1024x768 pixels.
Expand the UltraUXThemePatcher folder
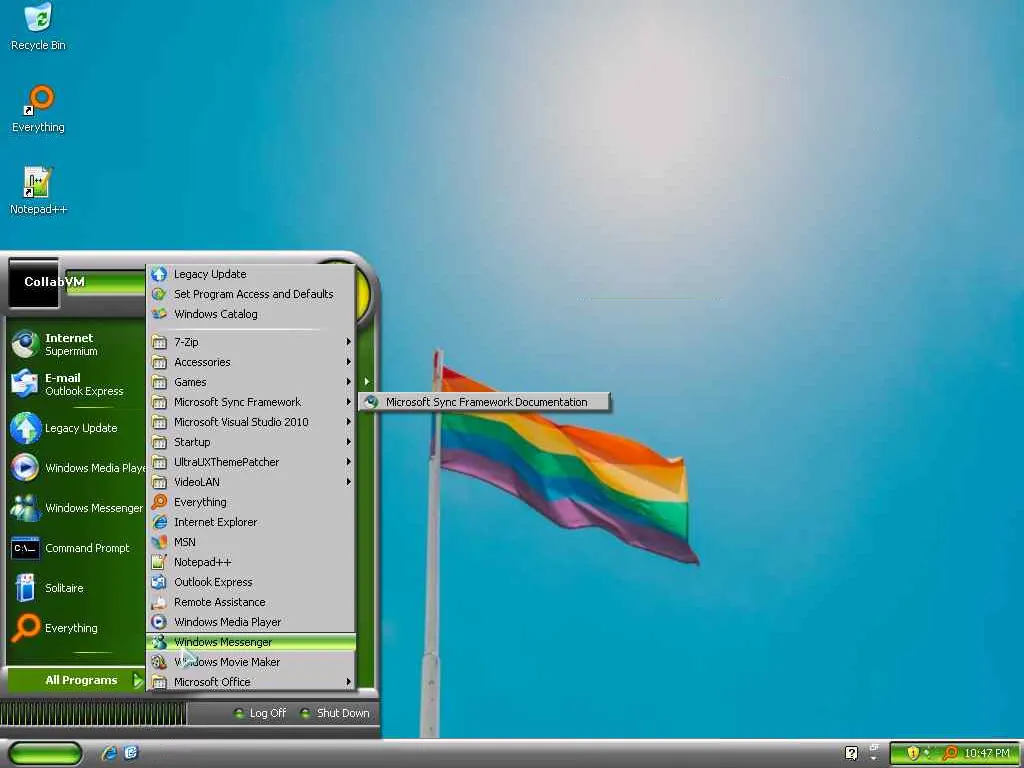tap(251, 462)
